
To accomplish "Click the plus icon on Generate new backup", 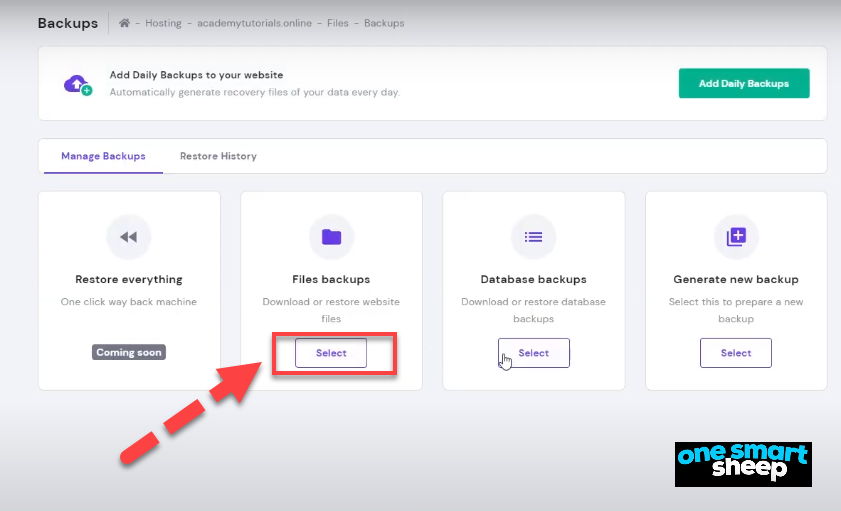I will point(736,236).
